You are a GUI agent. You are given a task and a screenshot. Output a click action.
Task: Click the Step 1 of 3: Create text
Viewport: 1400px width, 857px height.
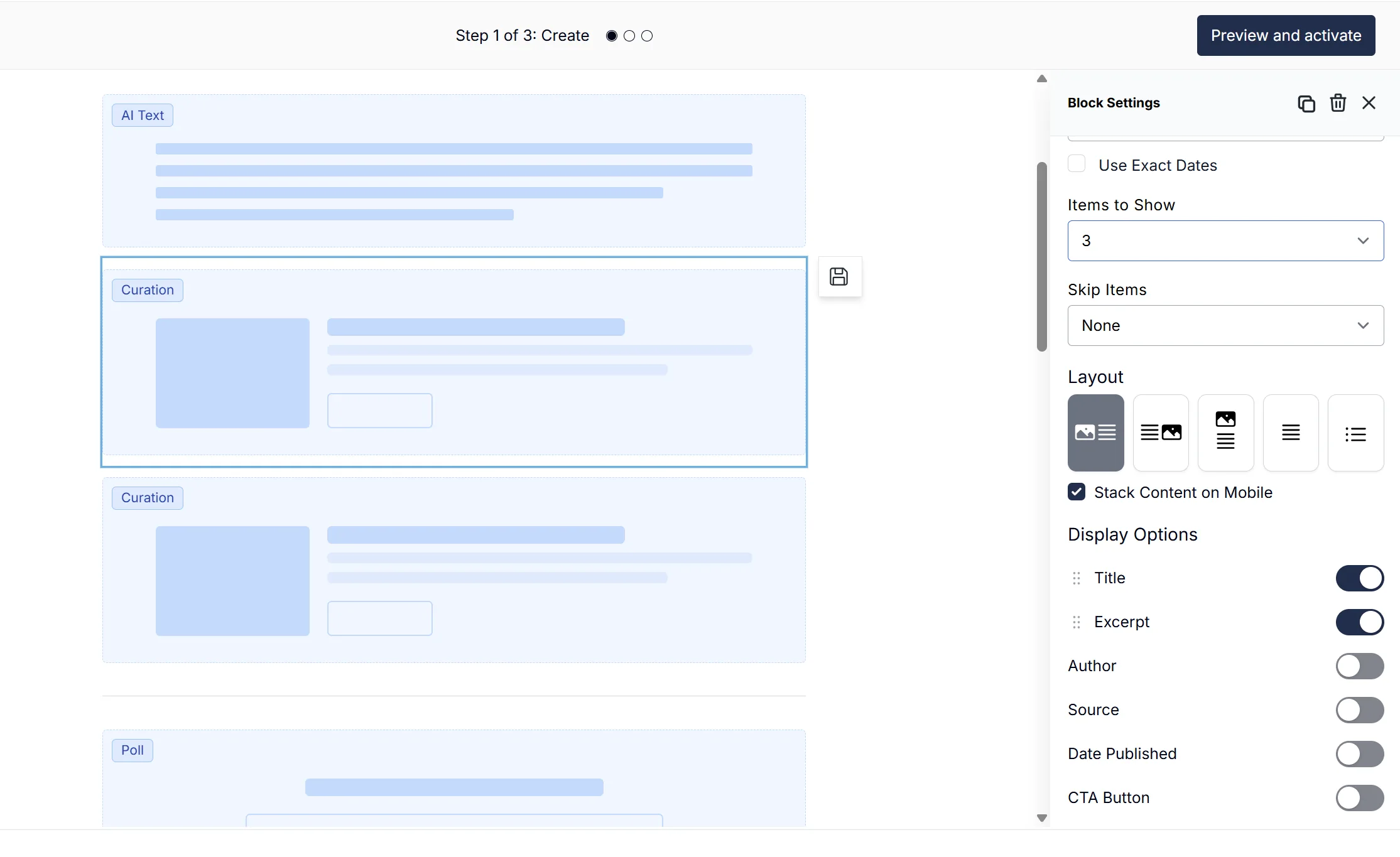click(523, 36)
